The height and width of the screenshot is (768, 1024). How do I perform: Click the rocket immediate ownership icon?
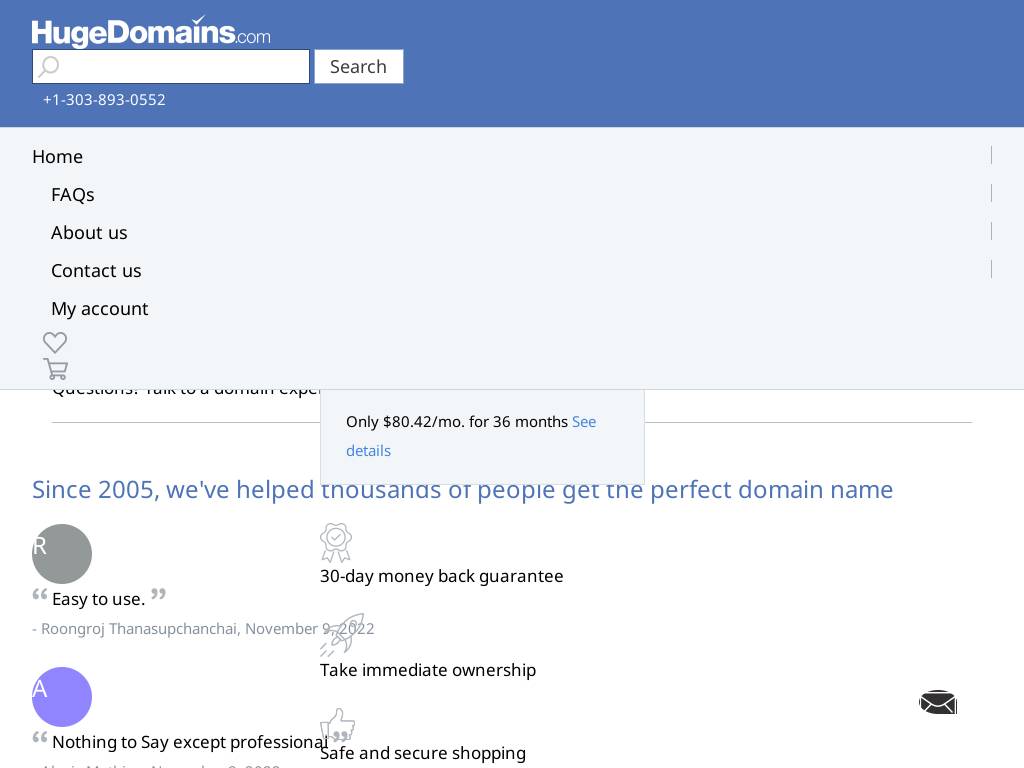click(x=342, y=635)
